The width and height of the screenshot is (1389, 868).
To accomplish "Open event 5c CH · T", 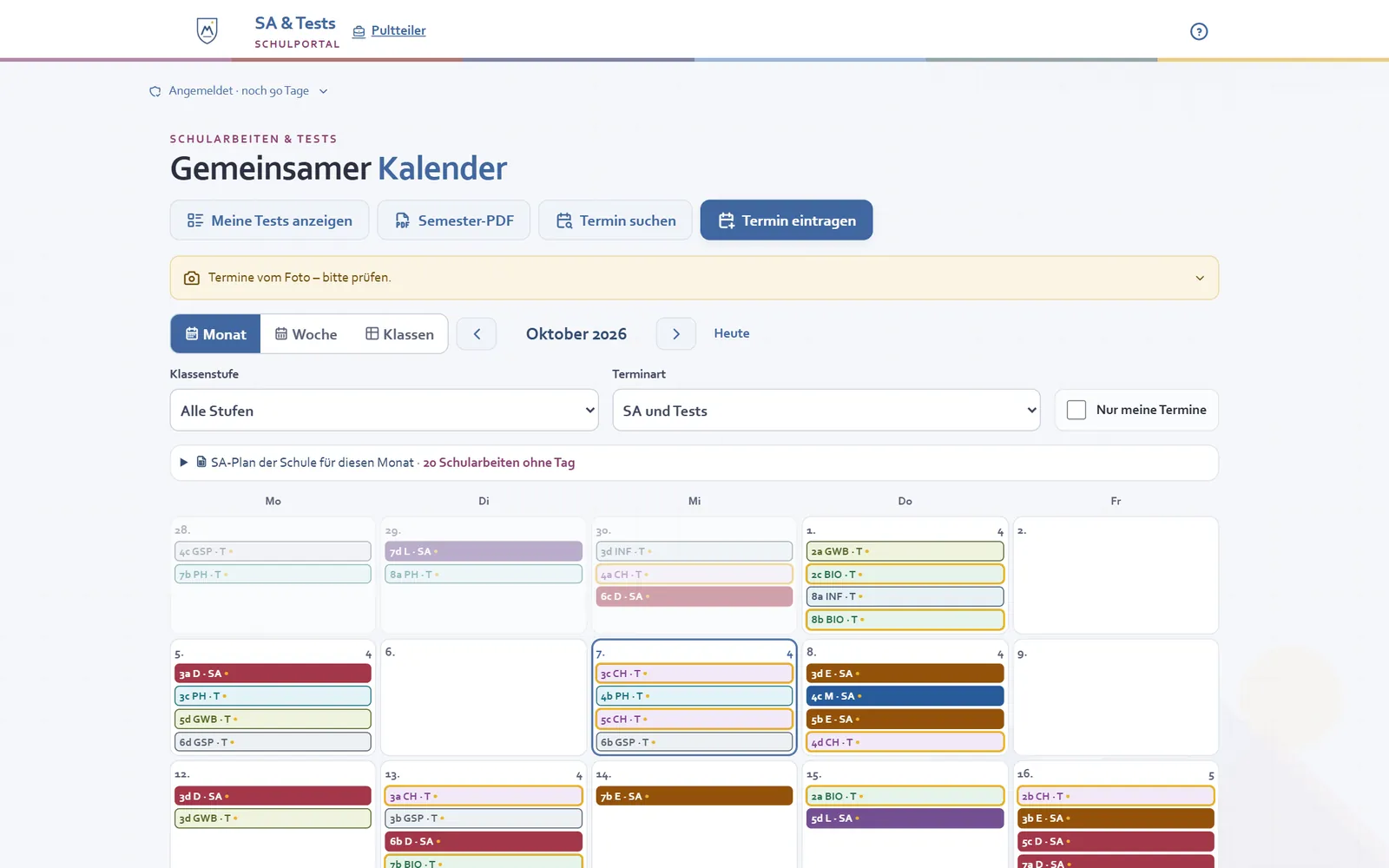I will (694, 720).
